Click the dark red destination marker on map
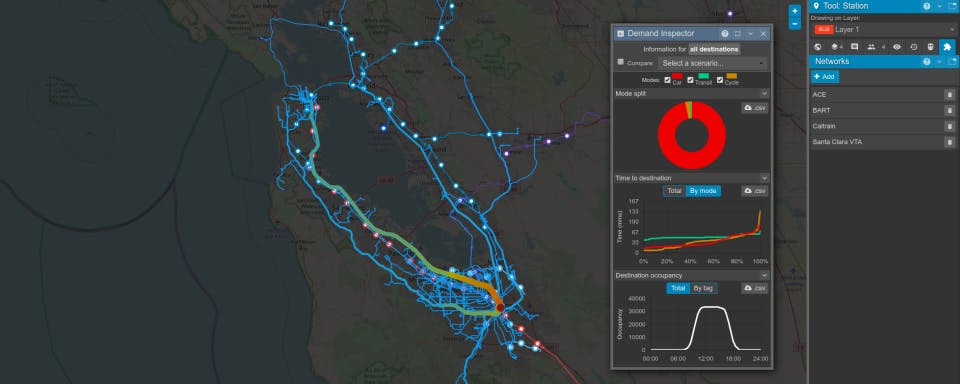960x384 pixels. [x=500, y=307]
